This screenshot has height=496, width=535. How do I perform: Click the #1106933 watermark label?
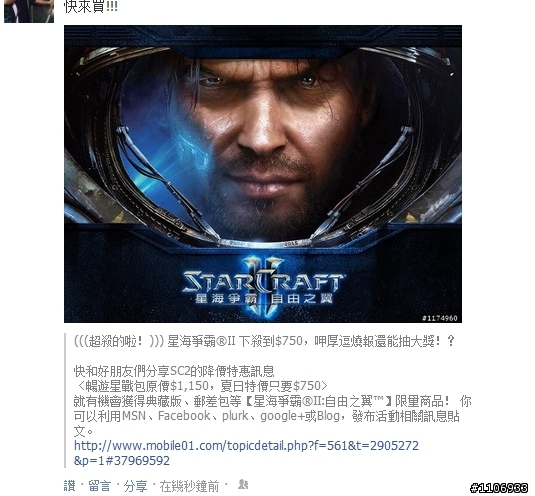[x=498, y=488]
